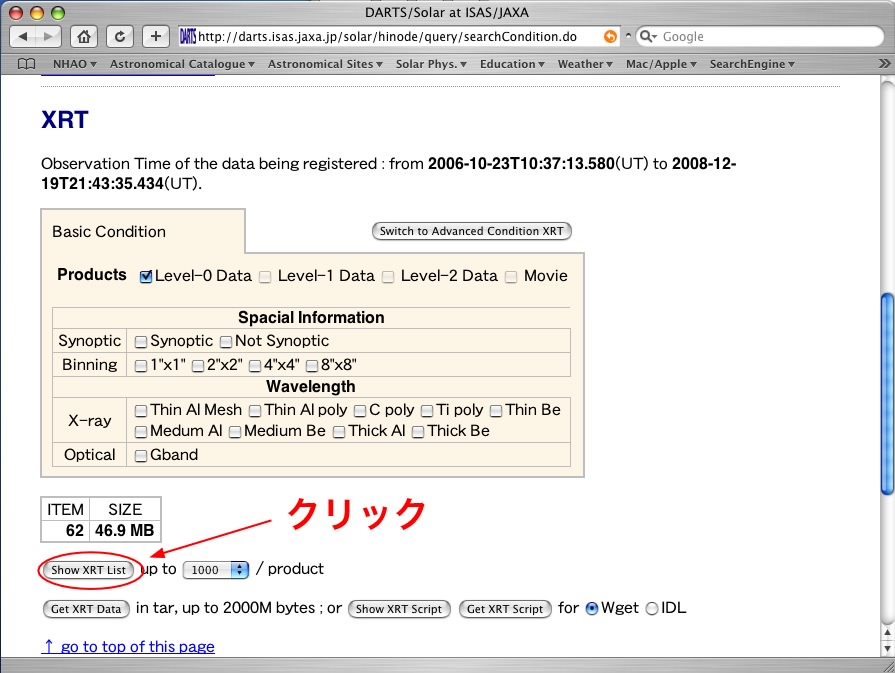Expand the Astronomical Catalogue bookmark menu
This screenshot has width=895, height=673.
[x=181, y=64]
